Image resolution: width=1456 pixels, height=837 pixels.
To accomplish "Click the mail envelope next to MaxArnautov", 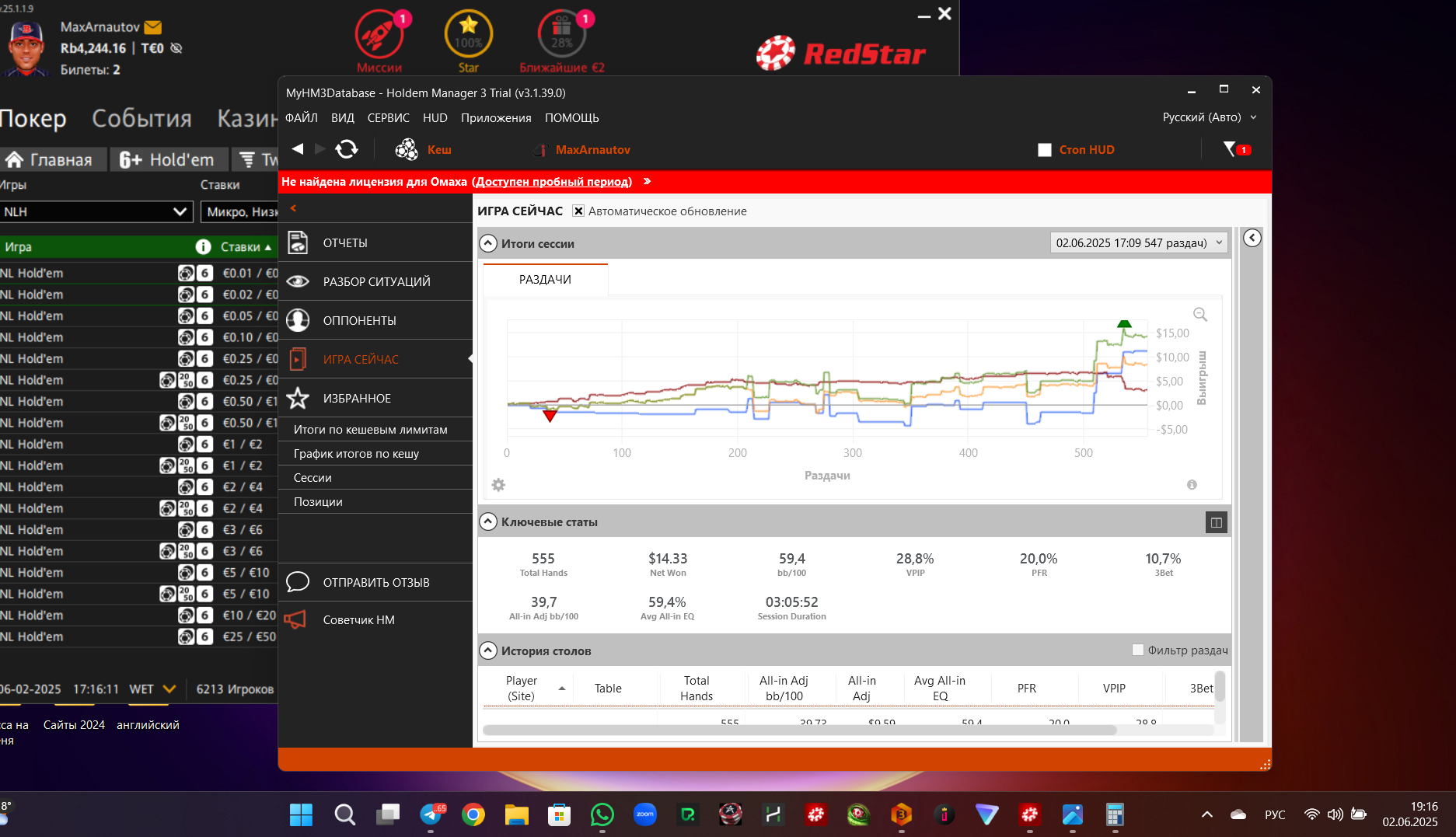I will (x=153, y=27).
